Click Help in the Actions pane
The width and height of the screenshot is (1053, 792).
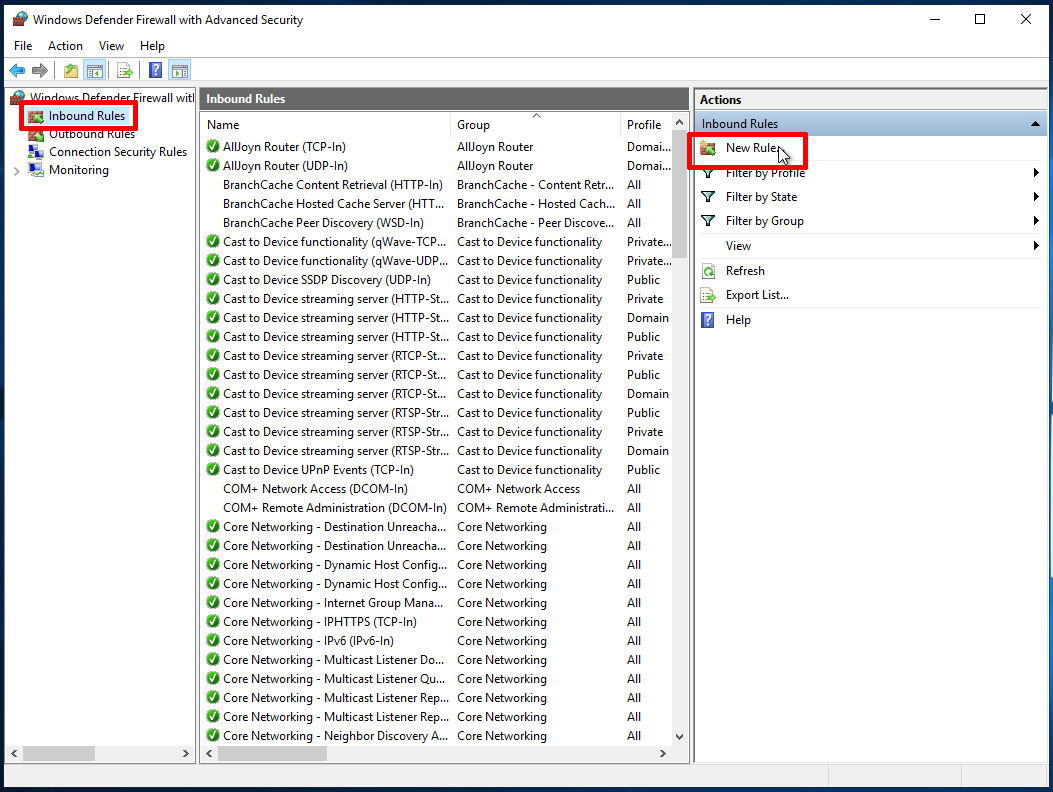738,320
